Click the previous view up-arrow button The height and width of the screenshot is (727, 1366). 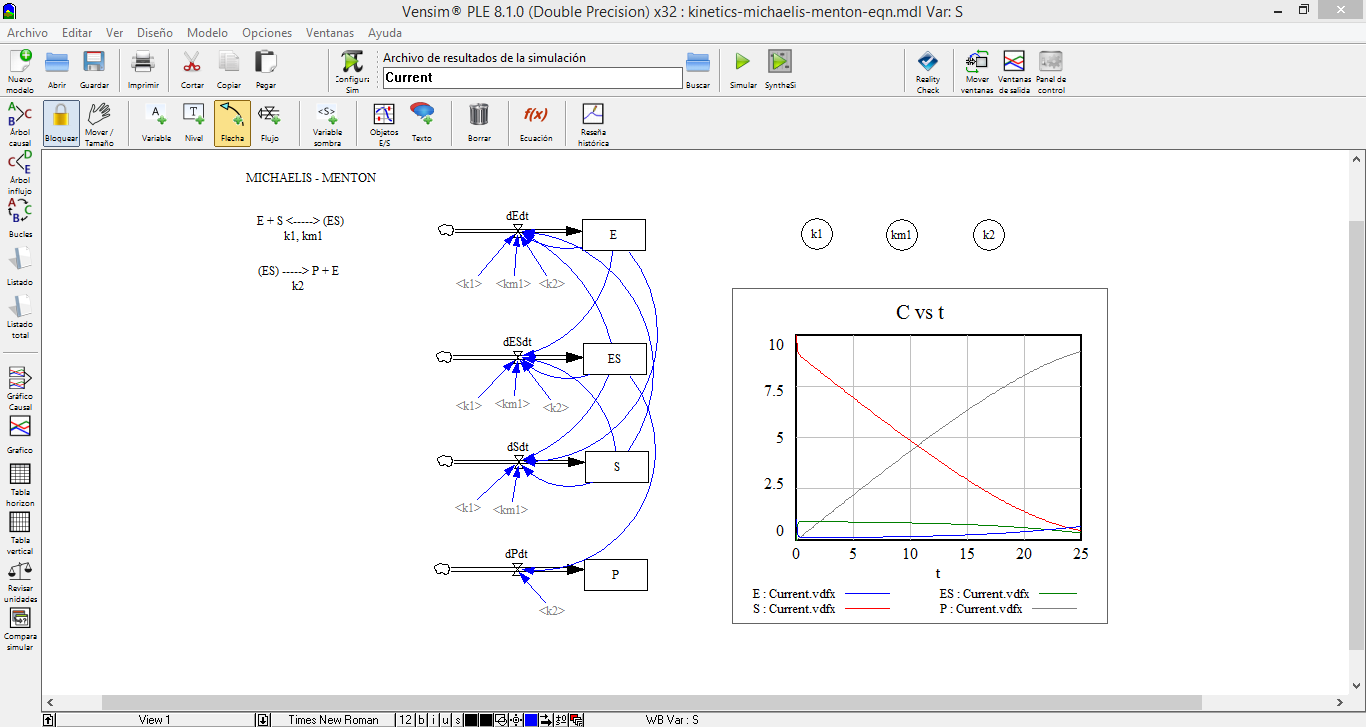click(48, 720)
